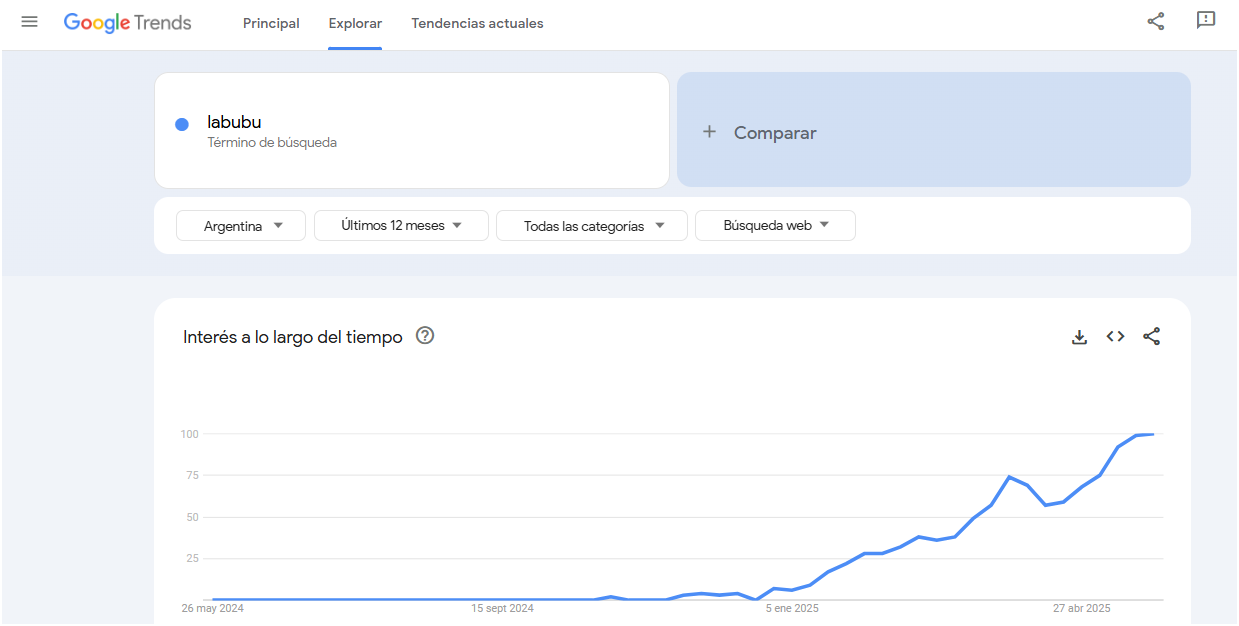Open the send feedback icon in header
Image resolution: width=1239 pixels, height=626 pixels.
coord(1205,21)
